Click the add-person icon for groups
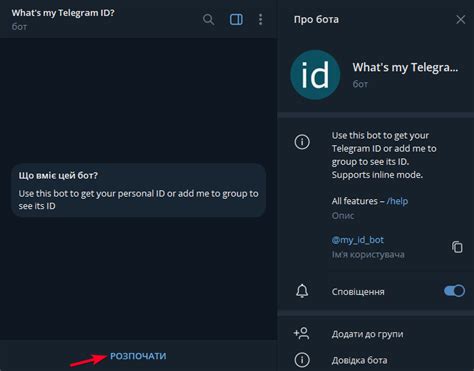The width and height of the screenshot is (474, 371). tap(301, 333)
